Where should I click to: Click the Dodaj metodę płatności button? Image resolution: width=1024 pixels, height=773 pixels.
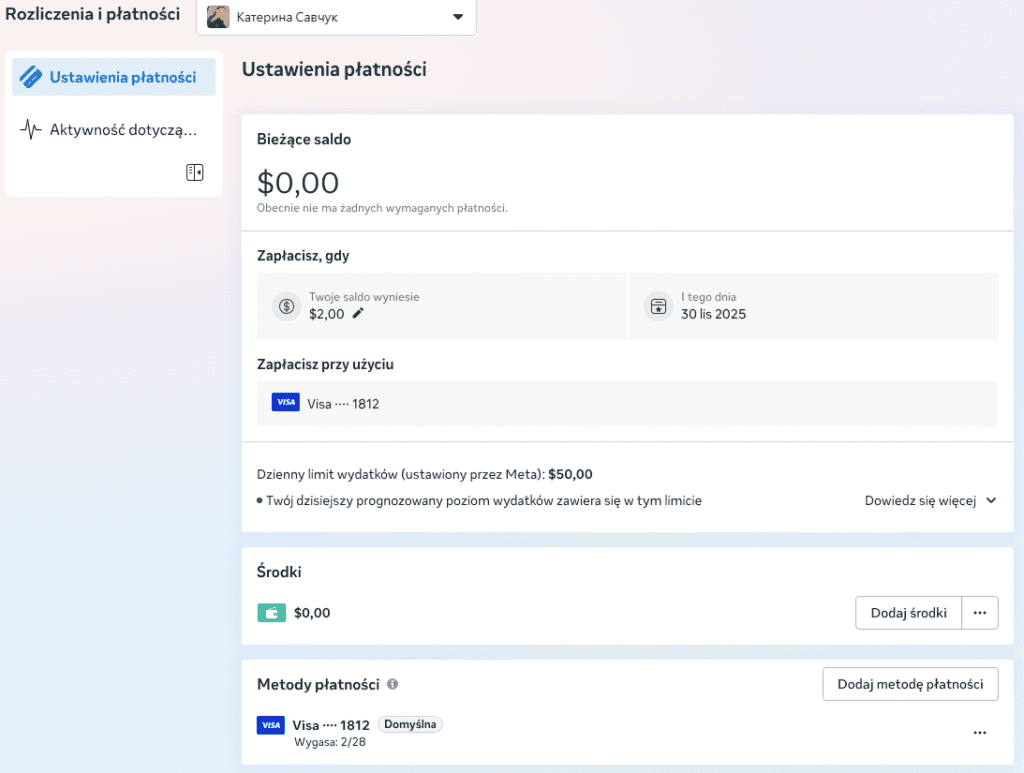[910, 684]
